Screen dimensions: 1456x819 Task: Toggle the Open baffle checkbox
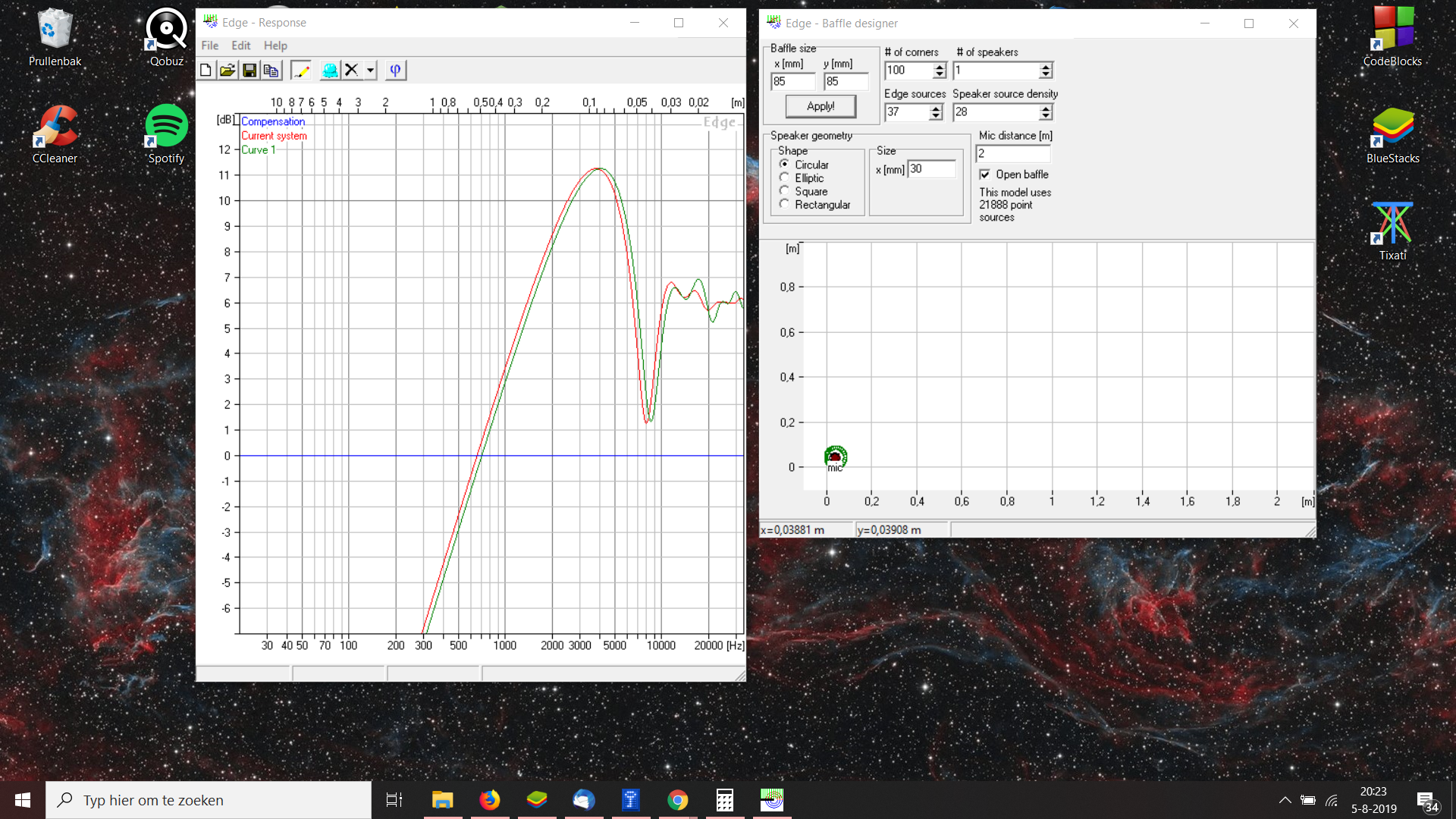pyautogui.click(x=984, y=174)
